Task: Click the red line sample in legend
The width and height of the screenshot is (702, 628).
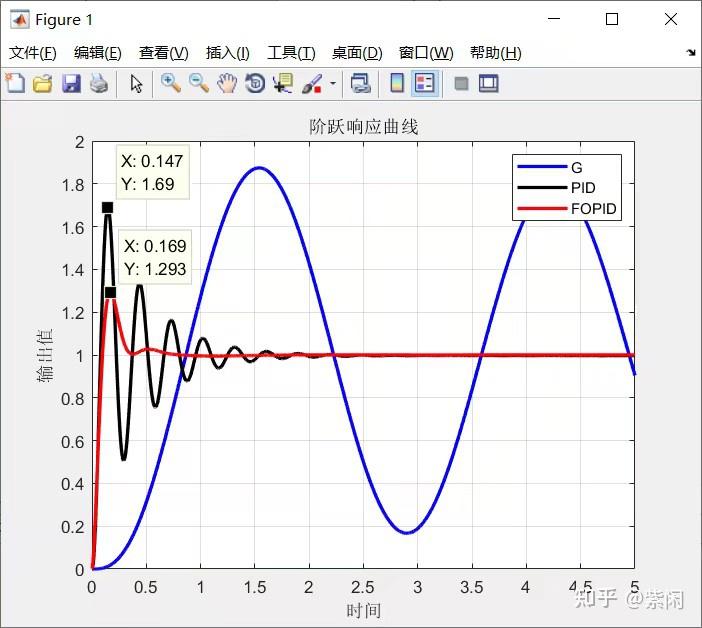Action: tap(542, 208)
